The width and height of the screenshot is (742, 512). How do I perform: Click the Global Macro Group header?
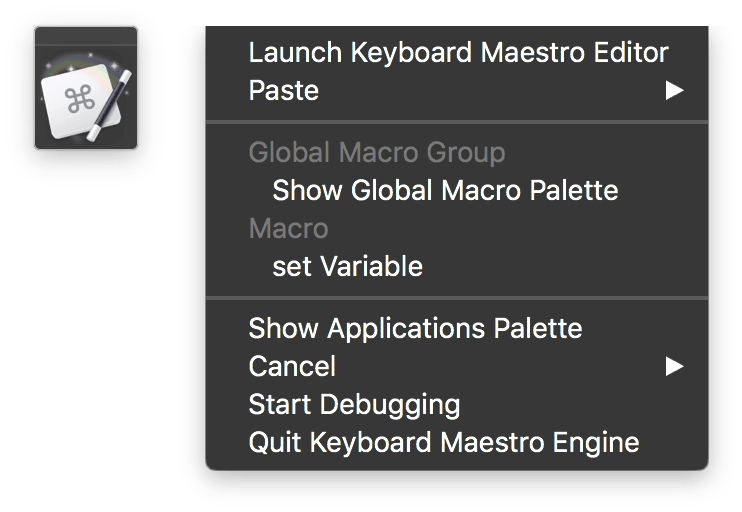click(376, 152)
